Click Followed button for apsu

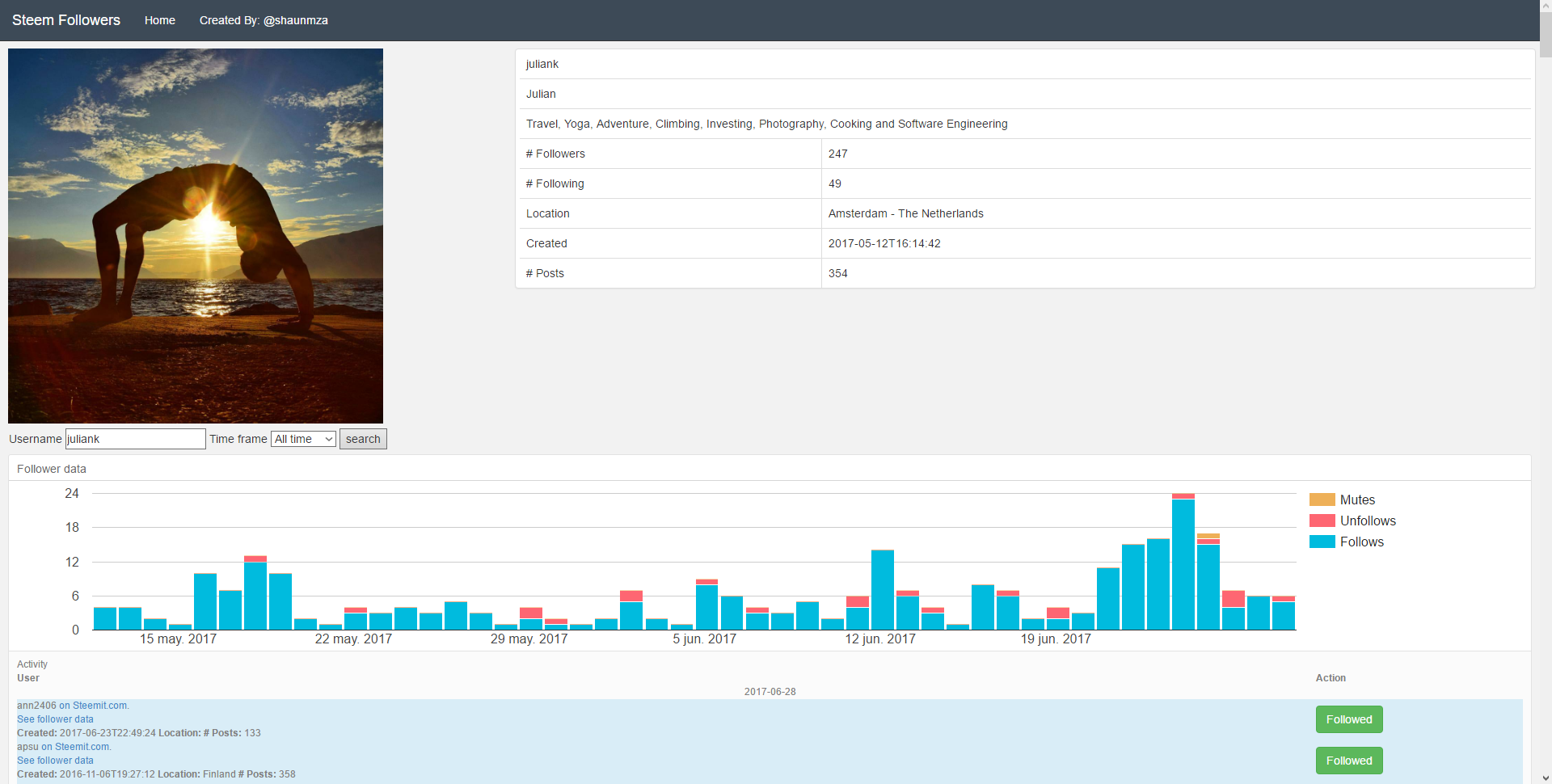[1349, 761]
